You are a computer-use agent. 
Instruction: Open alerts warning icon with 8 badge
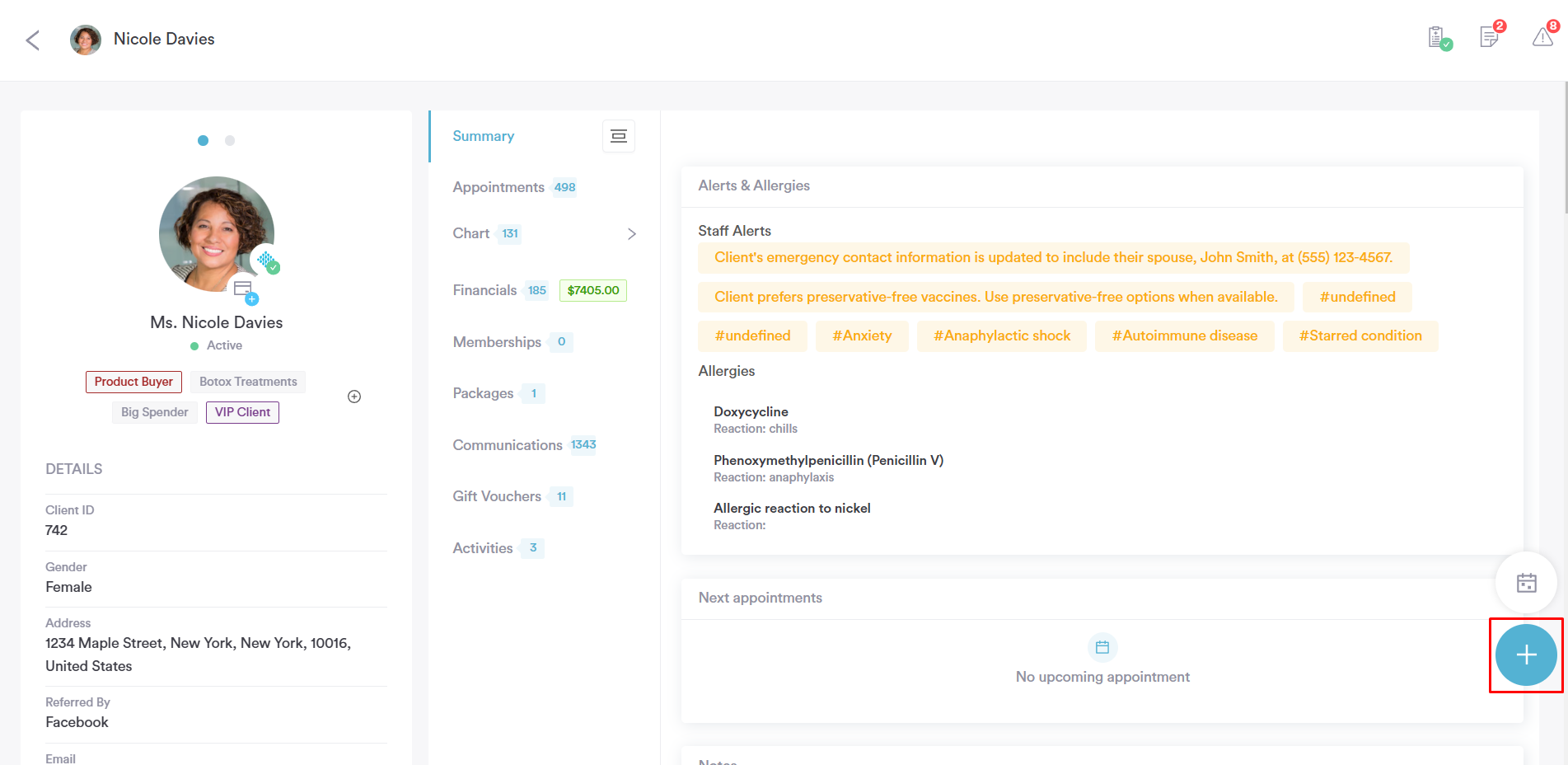point(1542,37)
